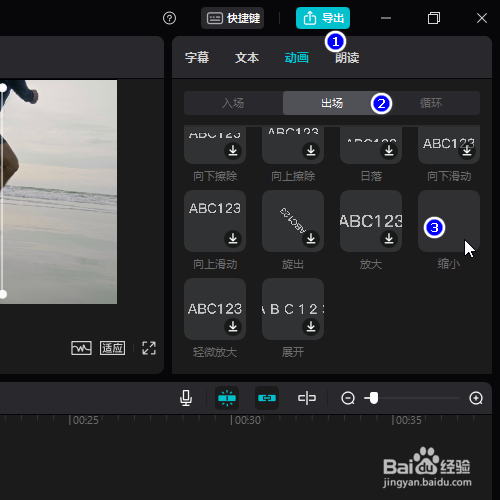The image size is (500, 500).
Task: Toggle the linkage chain icon
Action: 267,398
